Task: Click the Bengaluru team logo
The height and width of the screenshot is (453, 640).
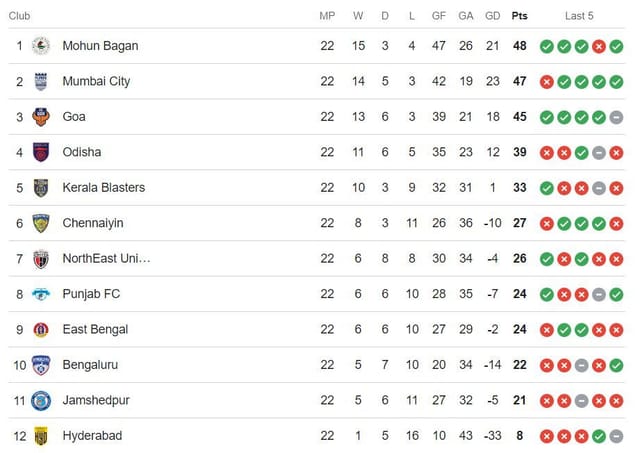Action: [41, 365]
